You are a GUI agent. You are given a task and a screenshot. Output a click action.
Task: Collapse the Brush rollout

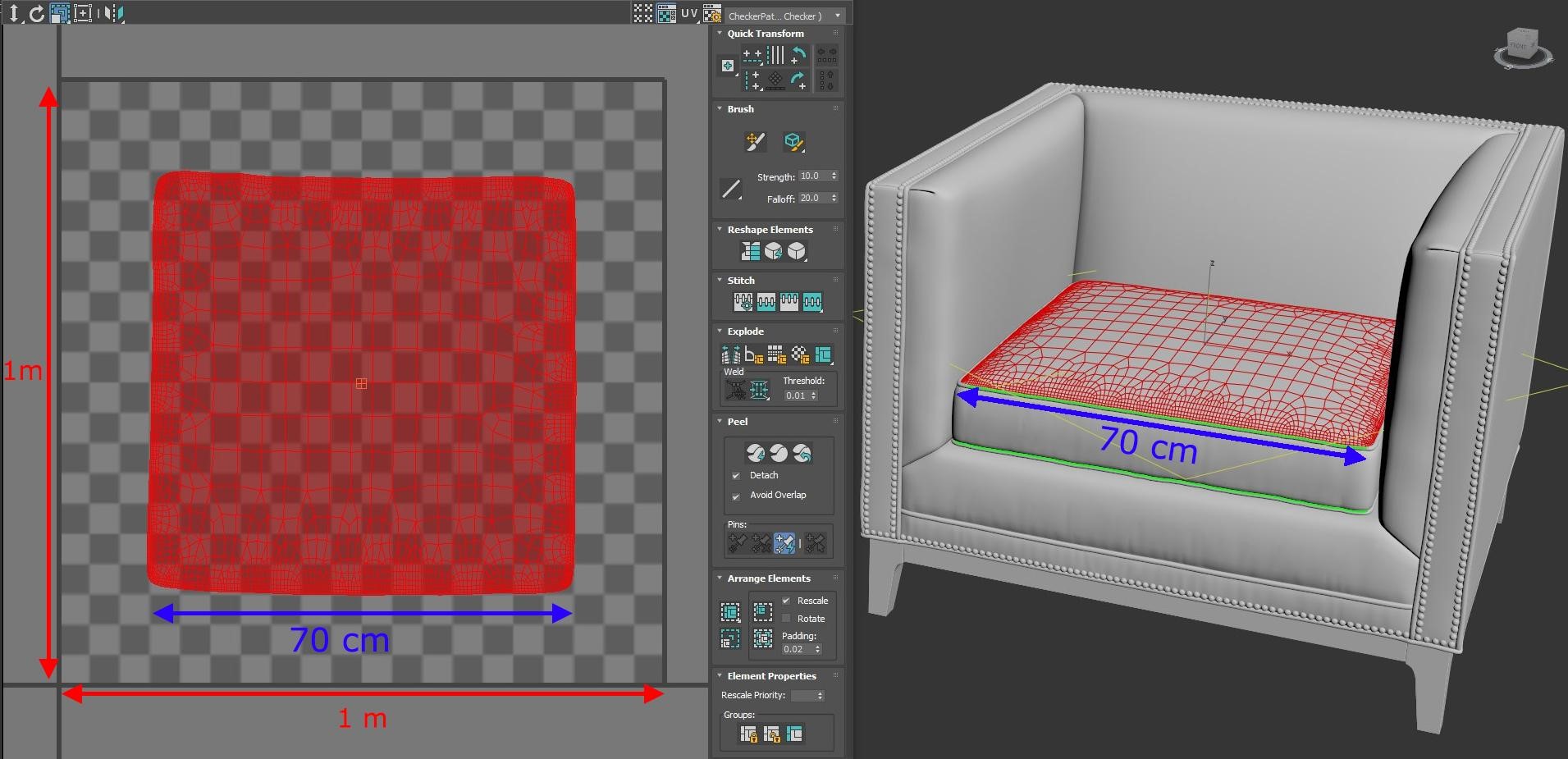720,108
